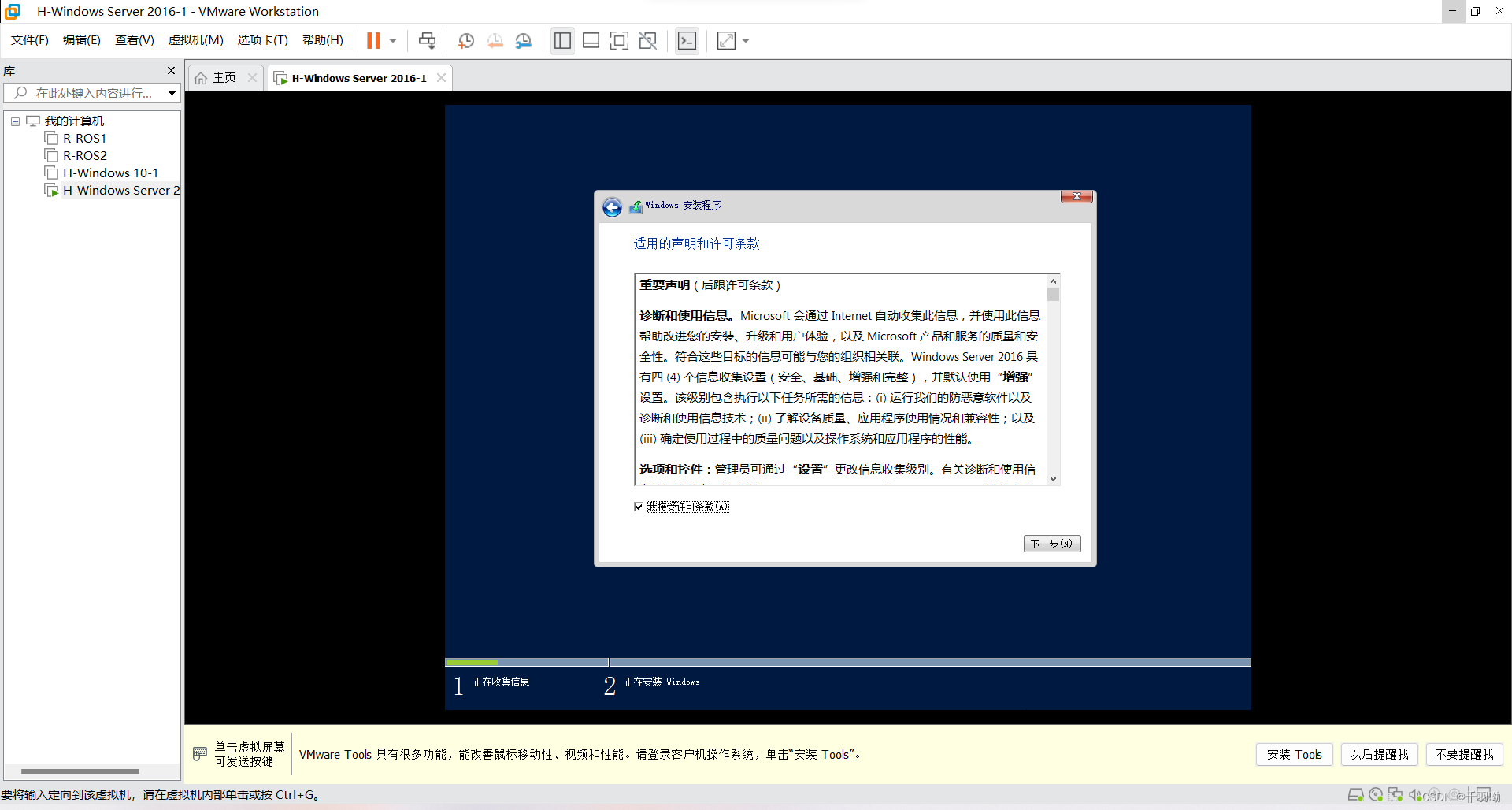Toggle the library sidebar view icon

click(x=562, y=40)
